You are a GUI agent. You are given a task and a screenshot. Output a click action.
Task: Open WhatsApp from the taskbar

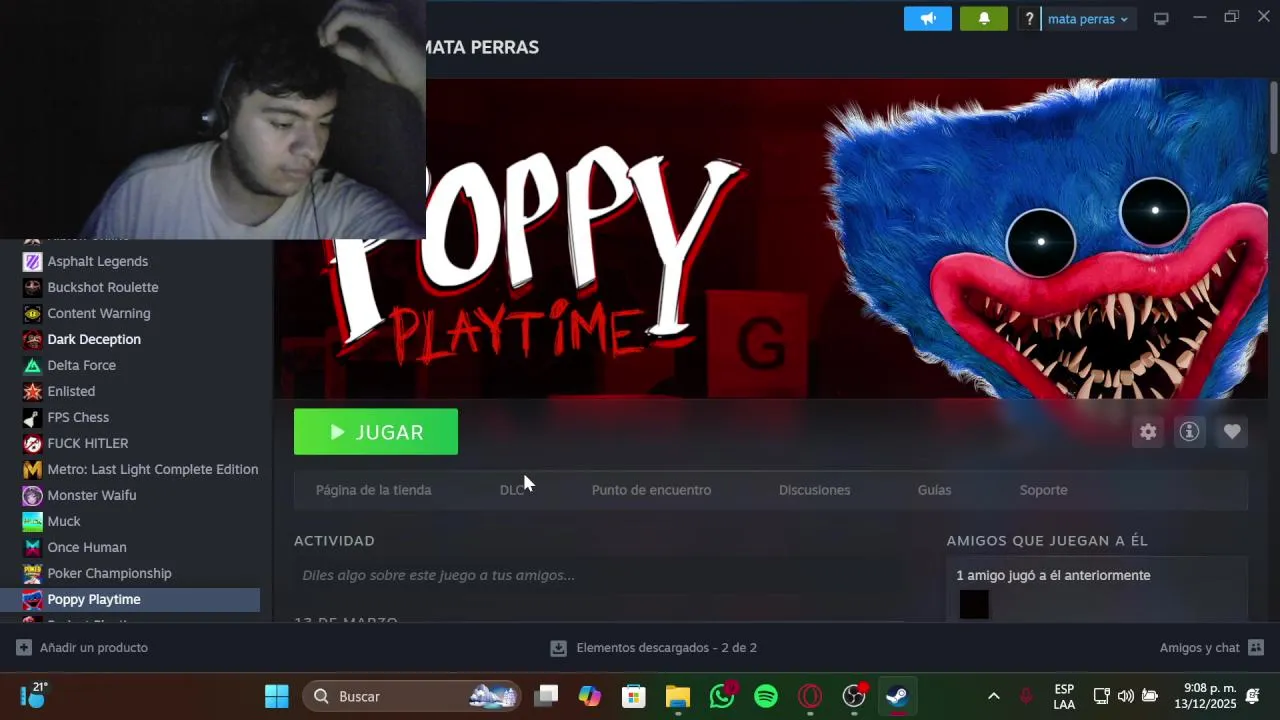[722, 696]
